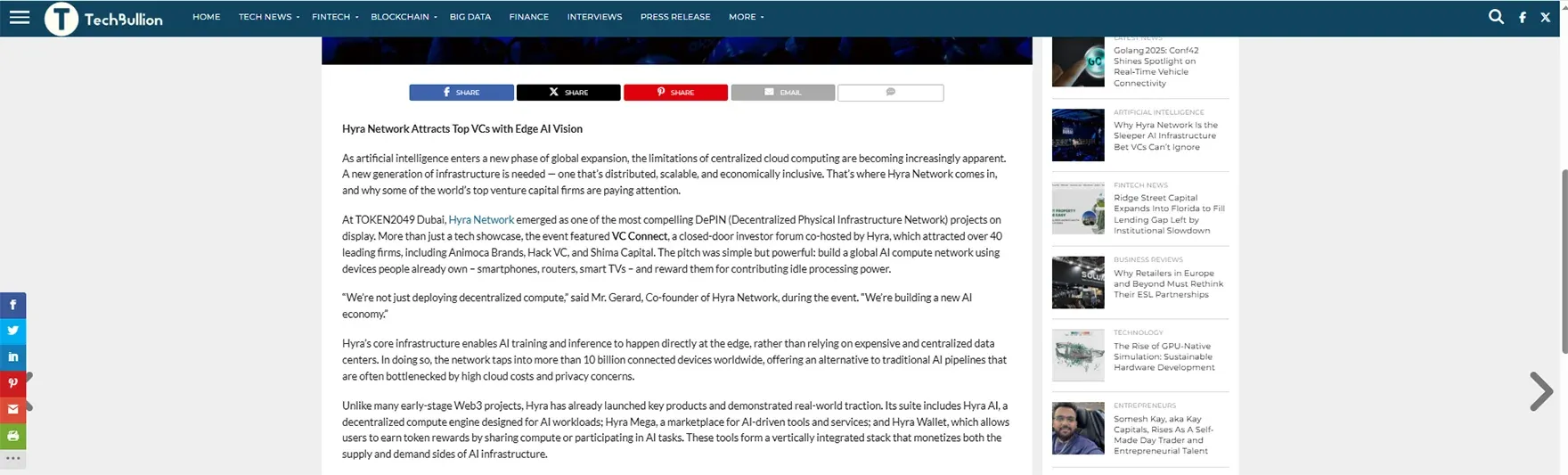The height and width of the screenshot is (475, 1568).
Task: Go to next article arrow
Action: click(x=1541, y=391)
